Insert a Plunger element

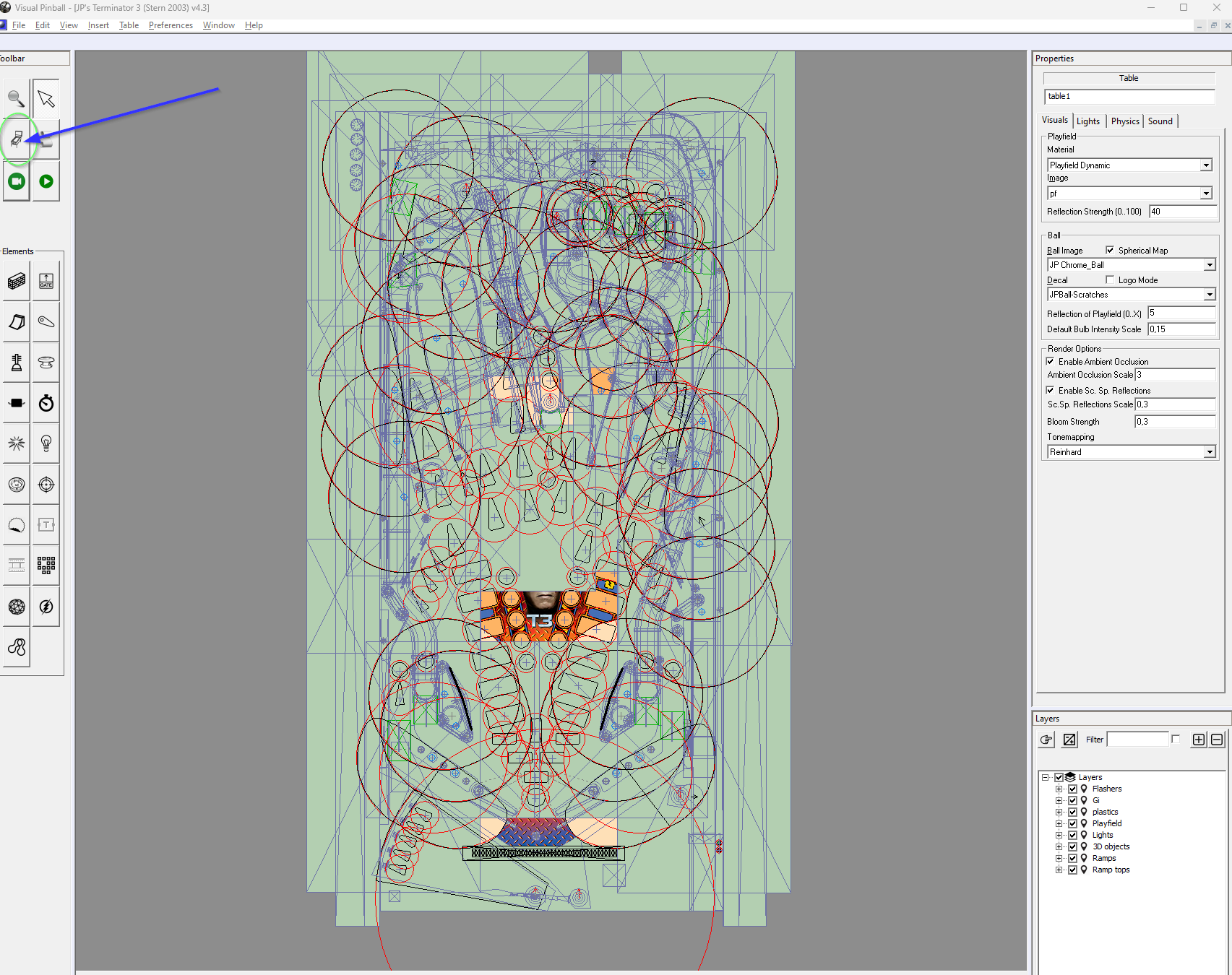(x=17, y=363)
